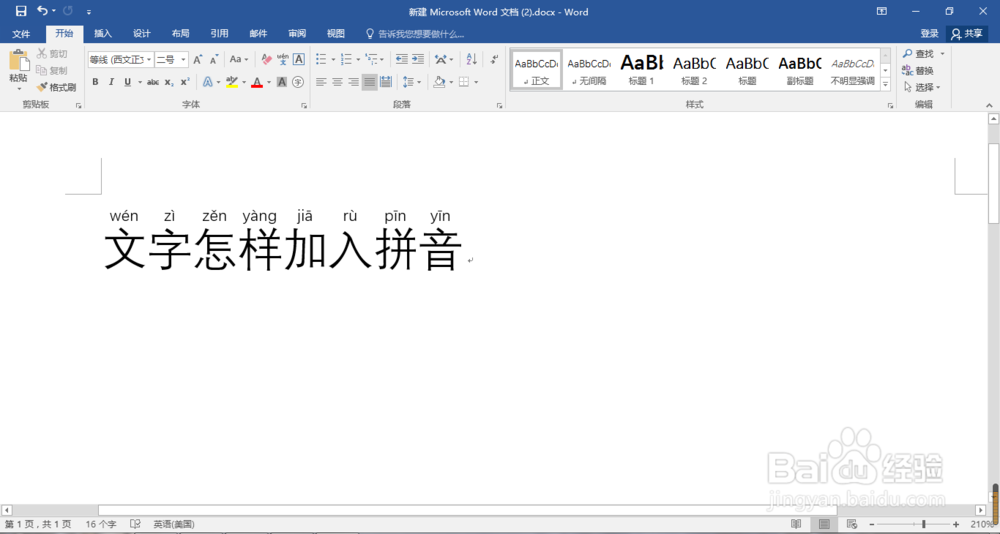Apply the yellow text highlight color
Screen dimensions: 1000x534
click(x=232, y=82)
